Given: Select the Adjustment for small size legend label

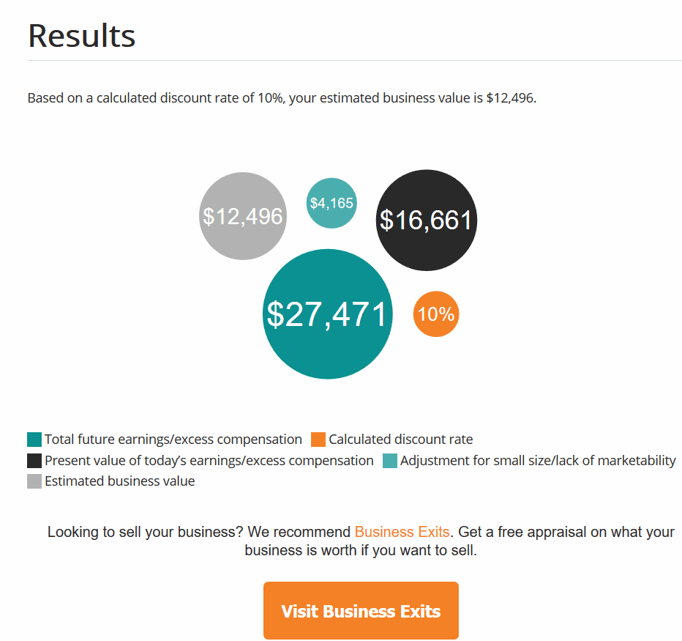Looking at the screenshot, I should [x=538, y=460].
